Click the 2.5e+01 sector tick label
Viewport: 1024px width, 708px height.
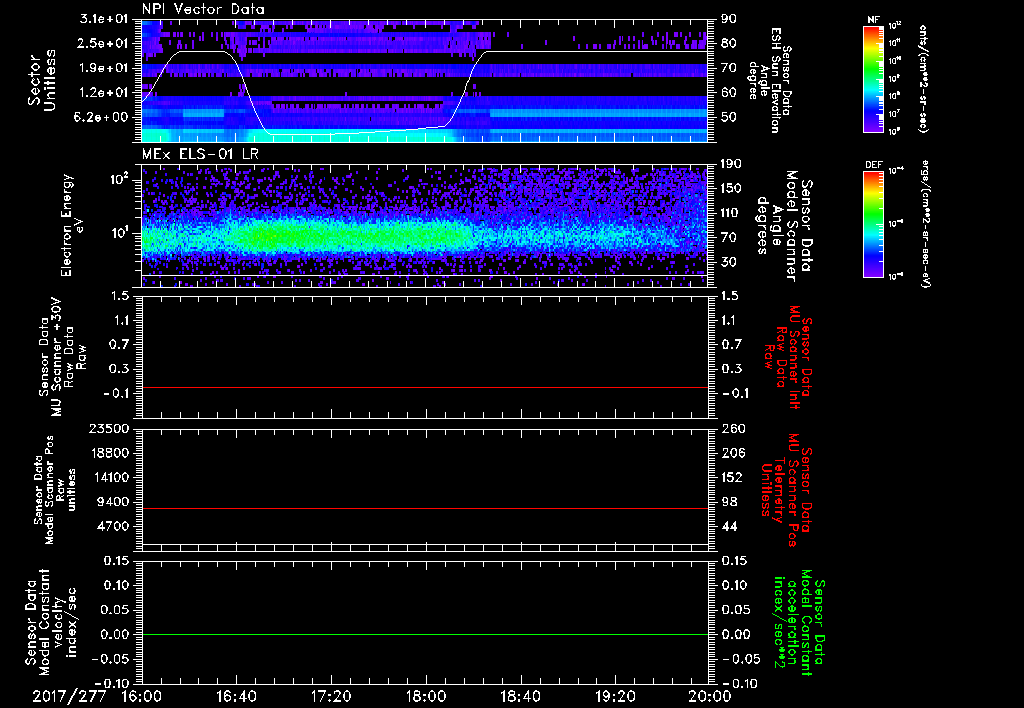(105, 43)
